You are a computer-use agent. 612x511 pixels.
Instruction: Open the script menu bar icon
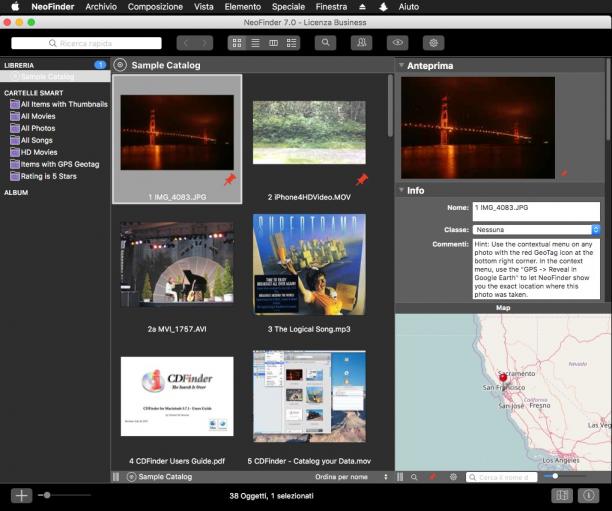(383, 7)
